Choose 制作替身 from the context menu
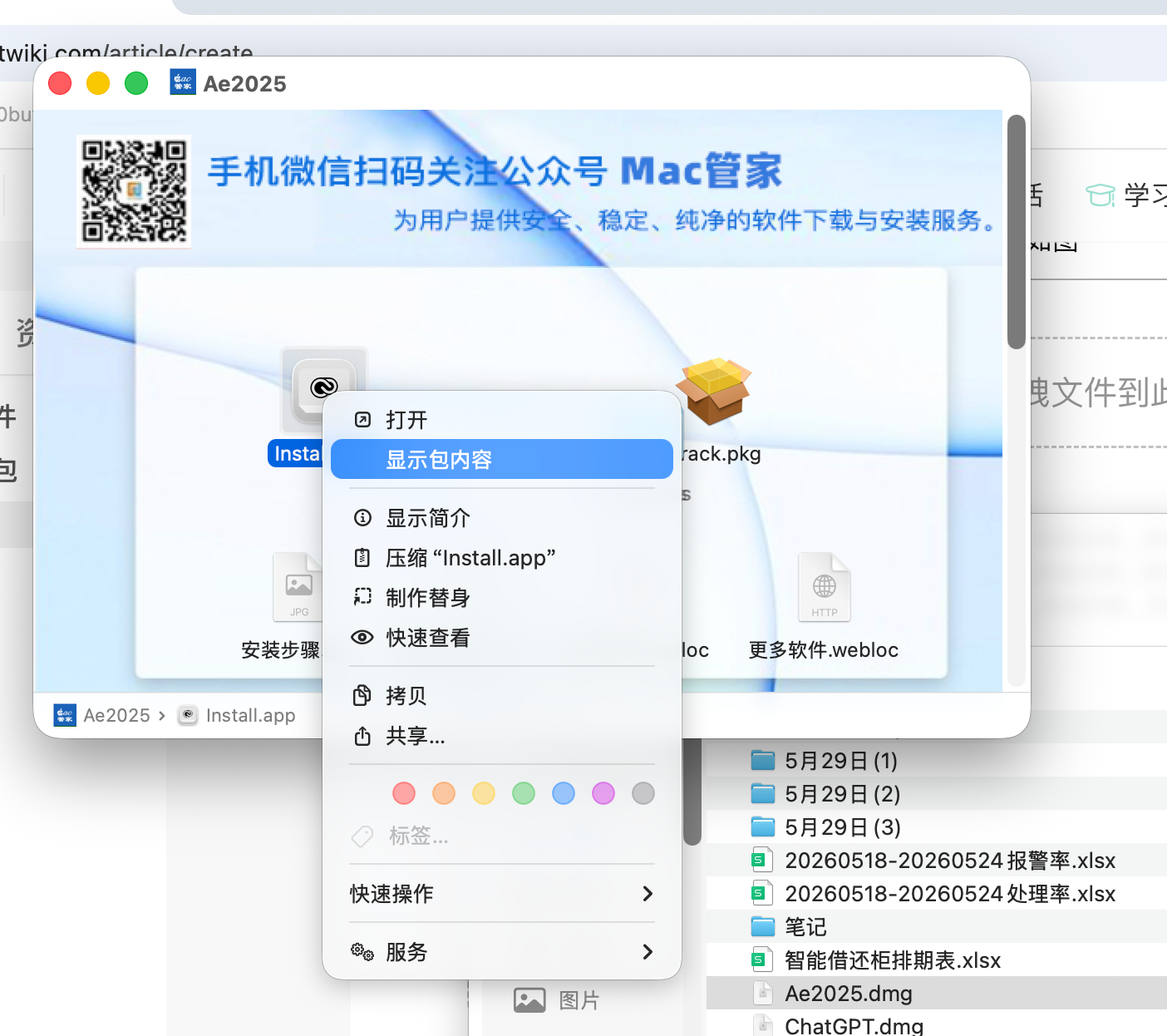The height and width of the screenshot is (1036, 1167). [502, 598]
